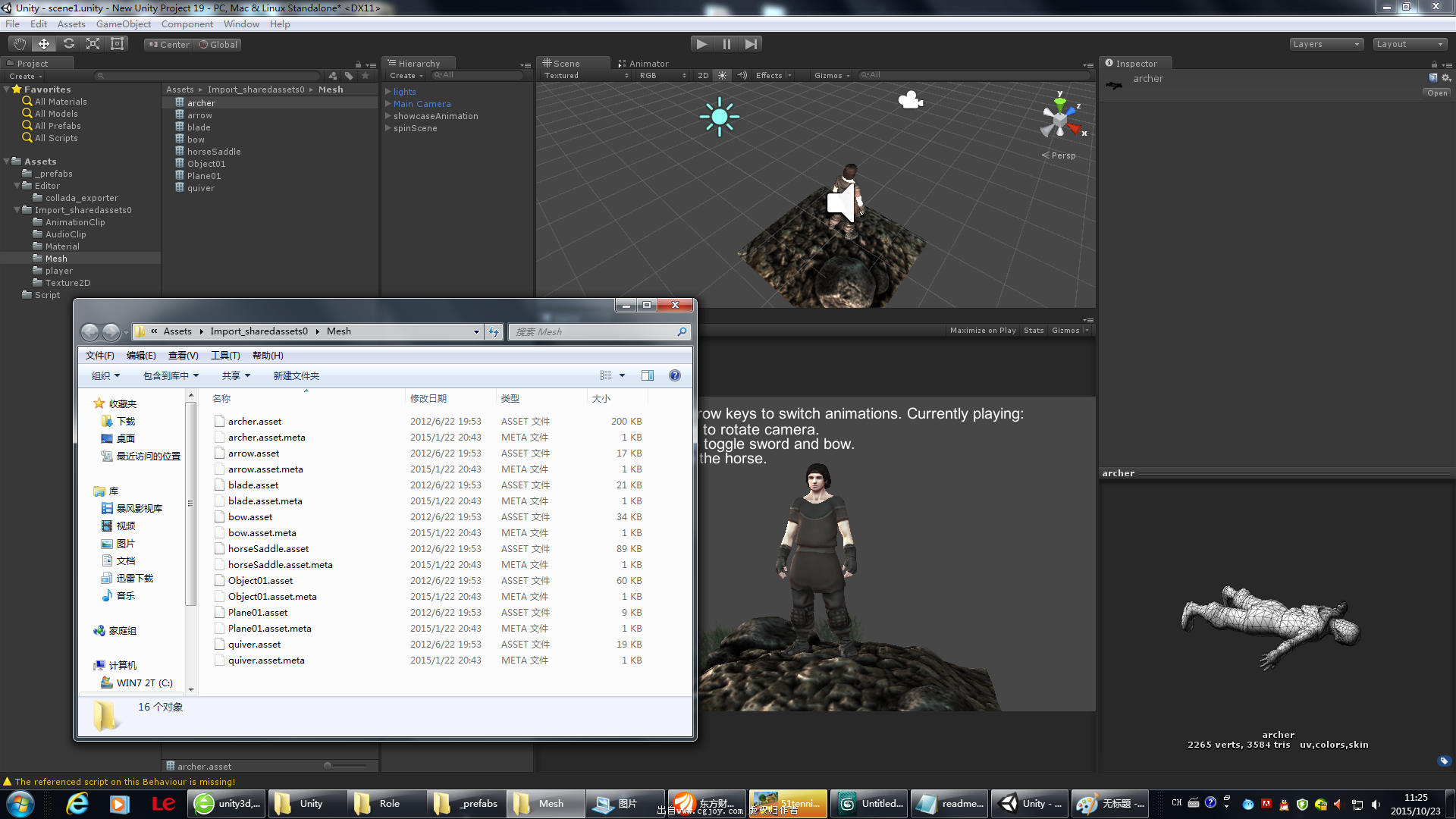Select the Move tool in Unity toolbar
This screenshot has width=1456, height=819.
click(44, 44)
